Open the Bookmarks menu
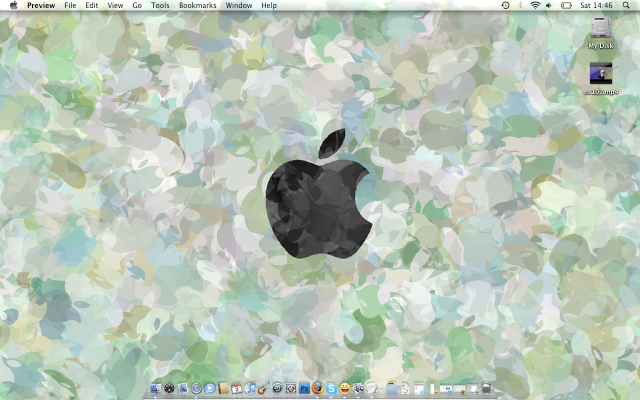The width and height of the screenshot is (640, 400). tap(197, 5)
